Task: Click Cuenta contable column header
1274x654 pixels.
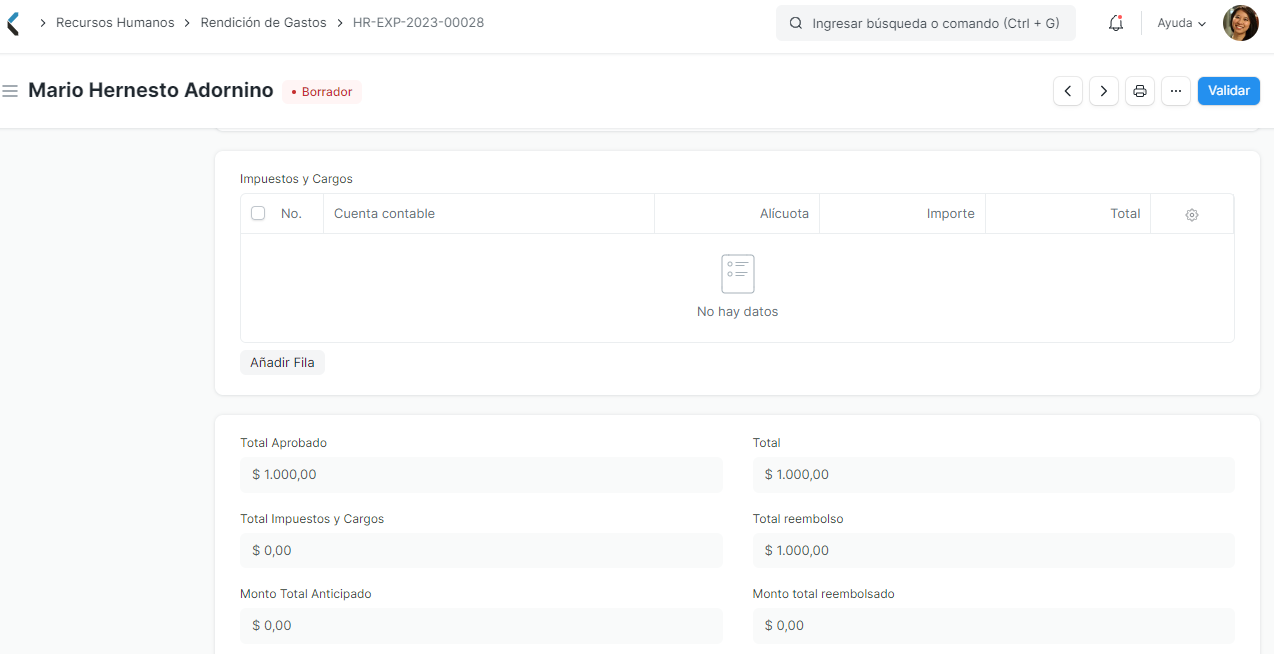Action: click(x=489, y=214)
